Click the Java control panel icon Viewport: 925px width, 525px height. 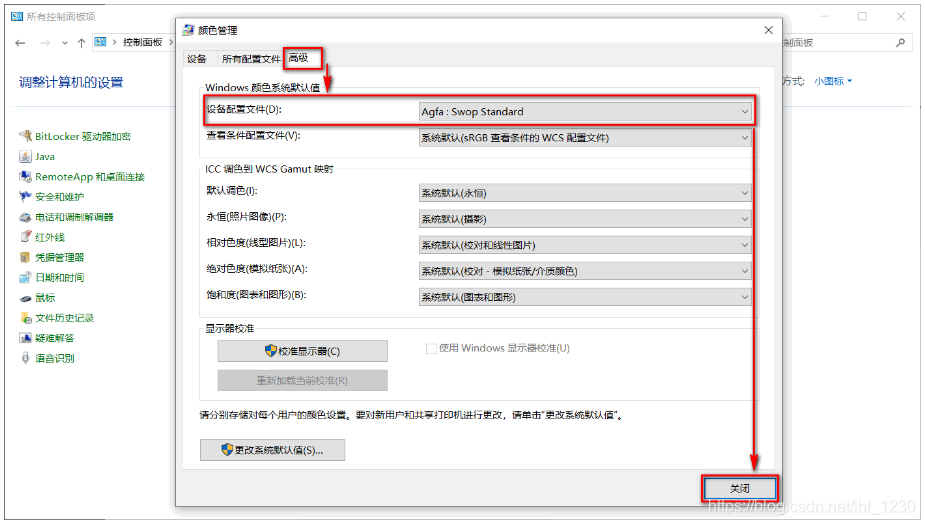pos(25,156)
